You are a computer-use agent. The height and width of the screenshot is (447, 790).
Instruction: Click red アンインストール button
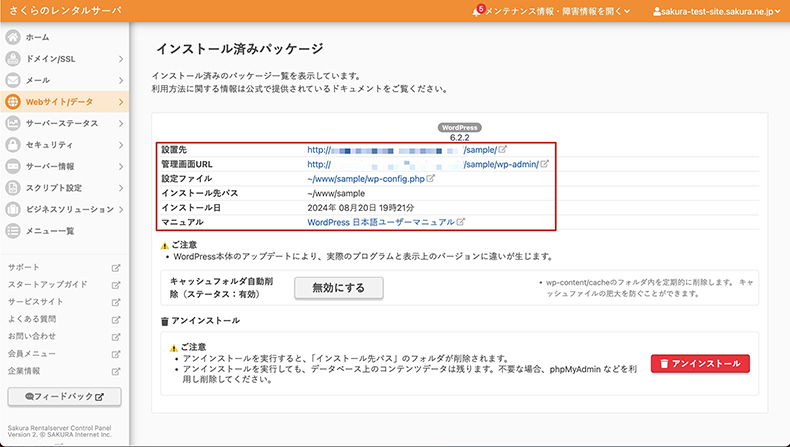point(700,363)
